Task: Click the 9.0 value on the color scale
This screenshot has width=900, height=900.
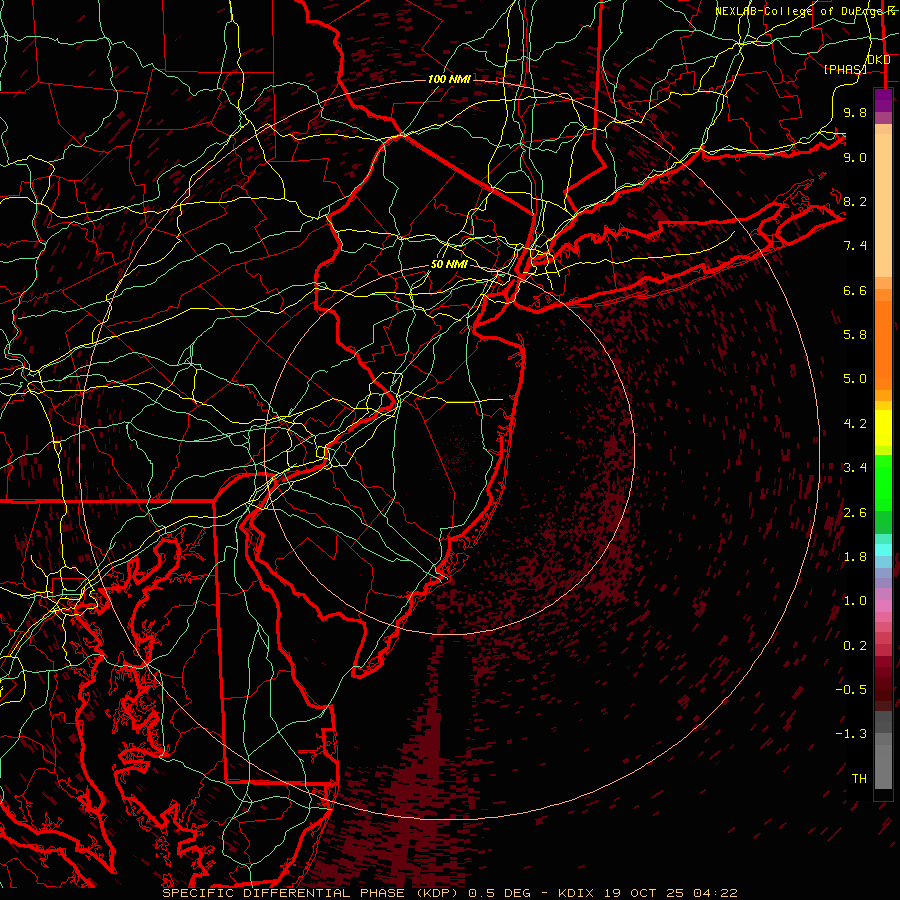Action: tap(855, 157)
